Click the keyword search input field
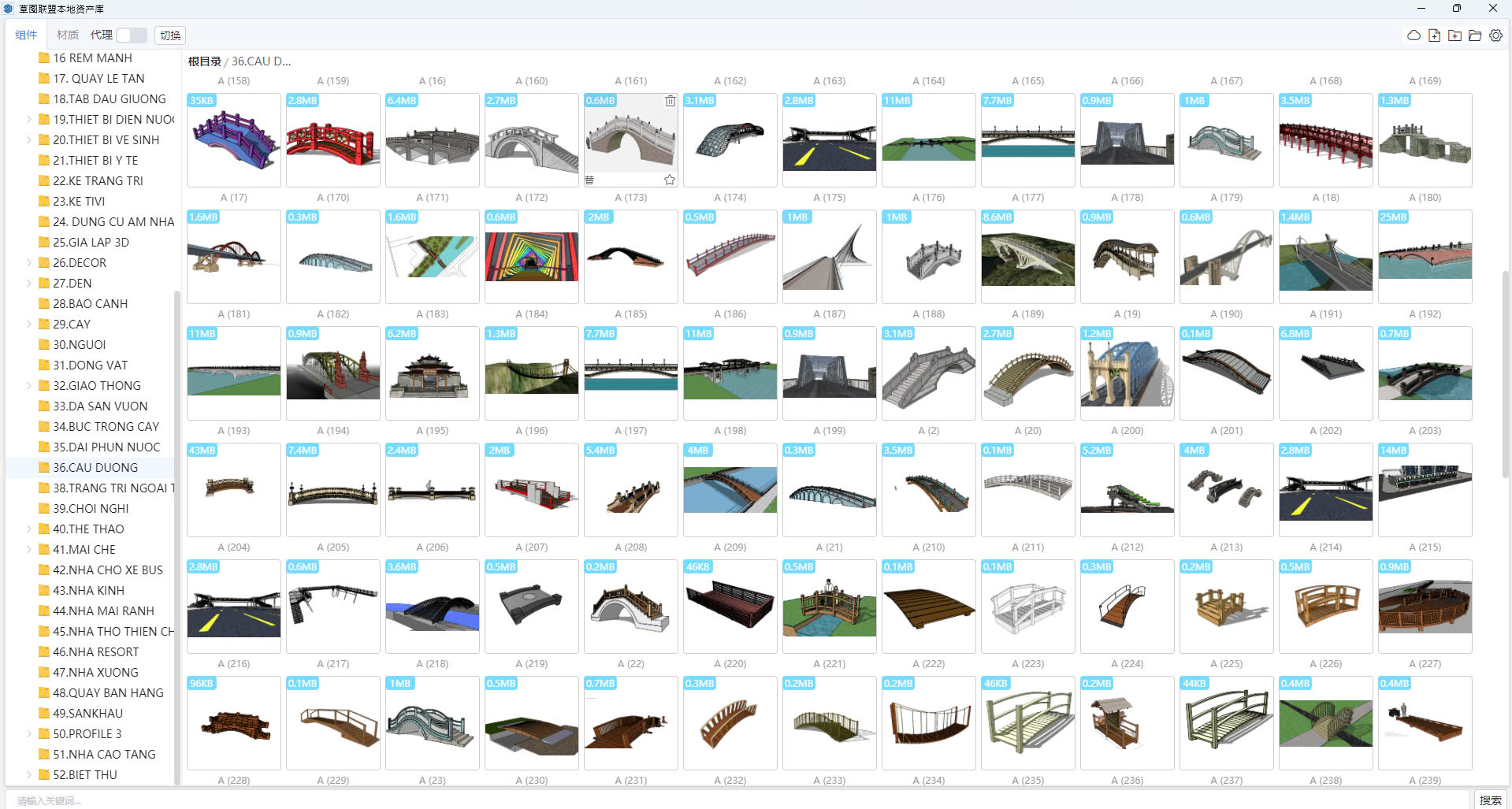1512x809 pixels. pos(709,800)
